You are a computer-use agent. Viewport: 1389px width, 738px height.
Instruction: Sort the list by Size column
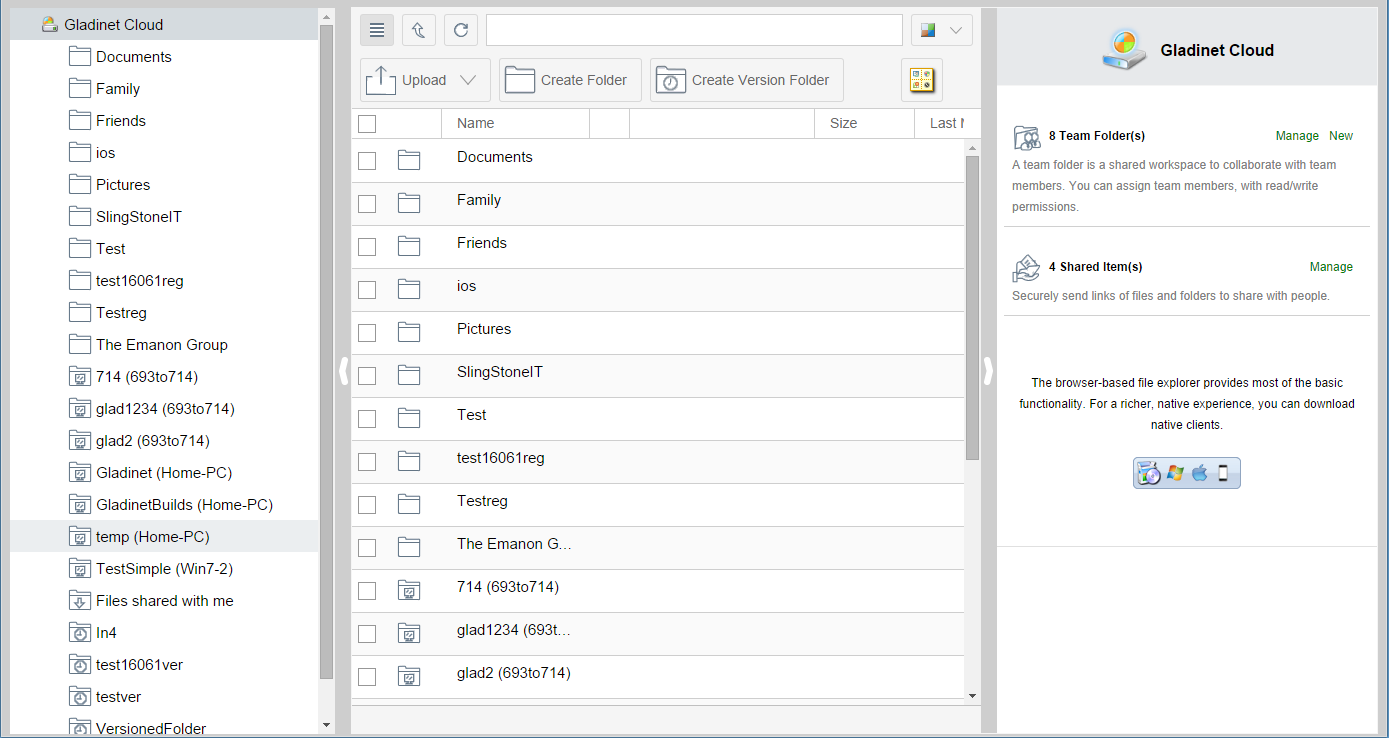click(x=844, y=123)
